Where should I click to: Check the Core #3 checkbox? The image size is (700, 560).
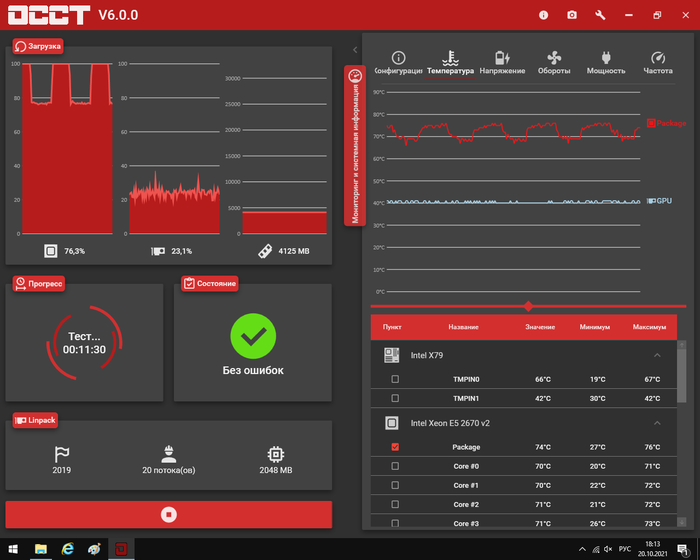(x=395, y=523)
